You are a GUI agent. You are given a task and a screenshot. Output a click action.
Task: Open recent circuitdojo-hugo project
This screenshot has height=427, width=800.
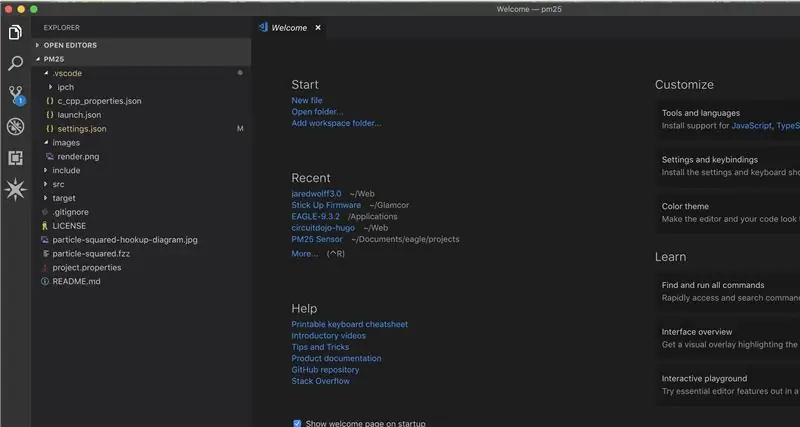[323, 228]
